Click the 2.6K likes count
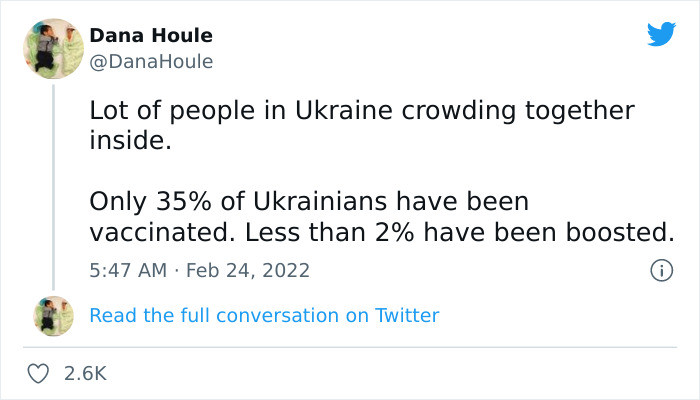The image size is (700, 400). coord(85,373)
